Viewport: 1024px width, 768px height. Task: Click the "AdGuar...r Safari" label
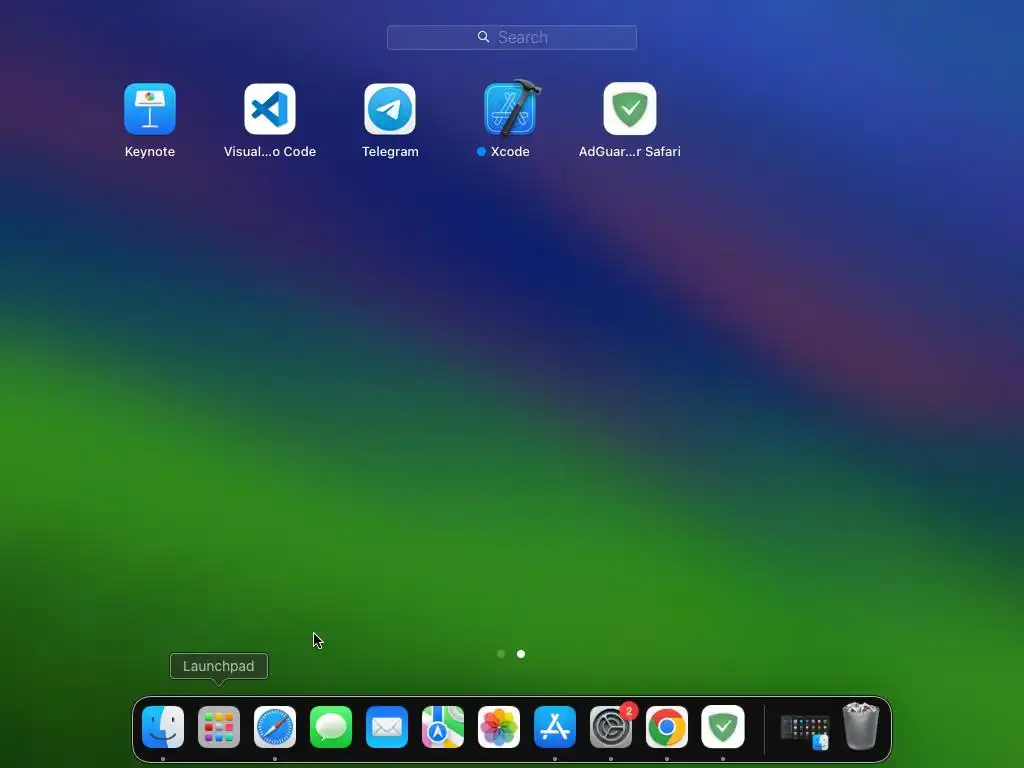630,152
